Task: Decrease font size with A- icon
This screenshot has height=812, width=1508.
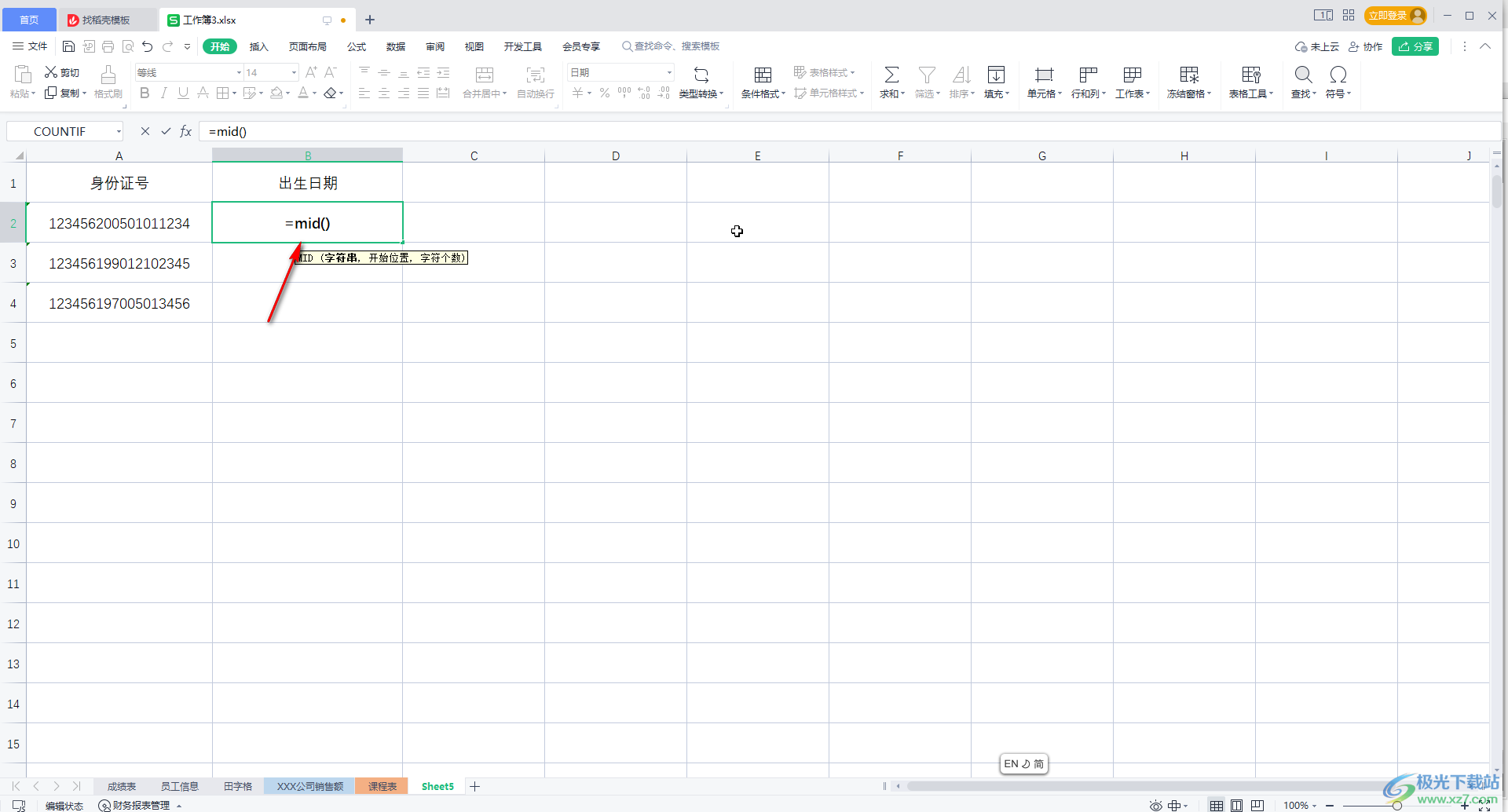Action: [331, 72]
